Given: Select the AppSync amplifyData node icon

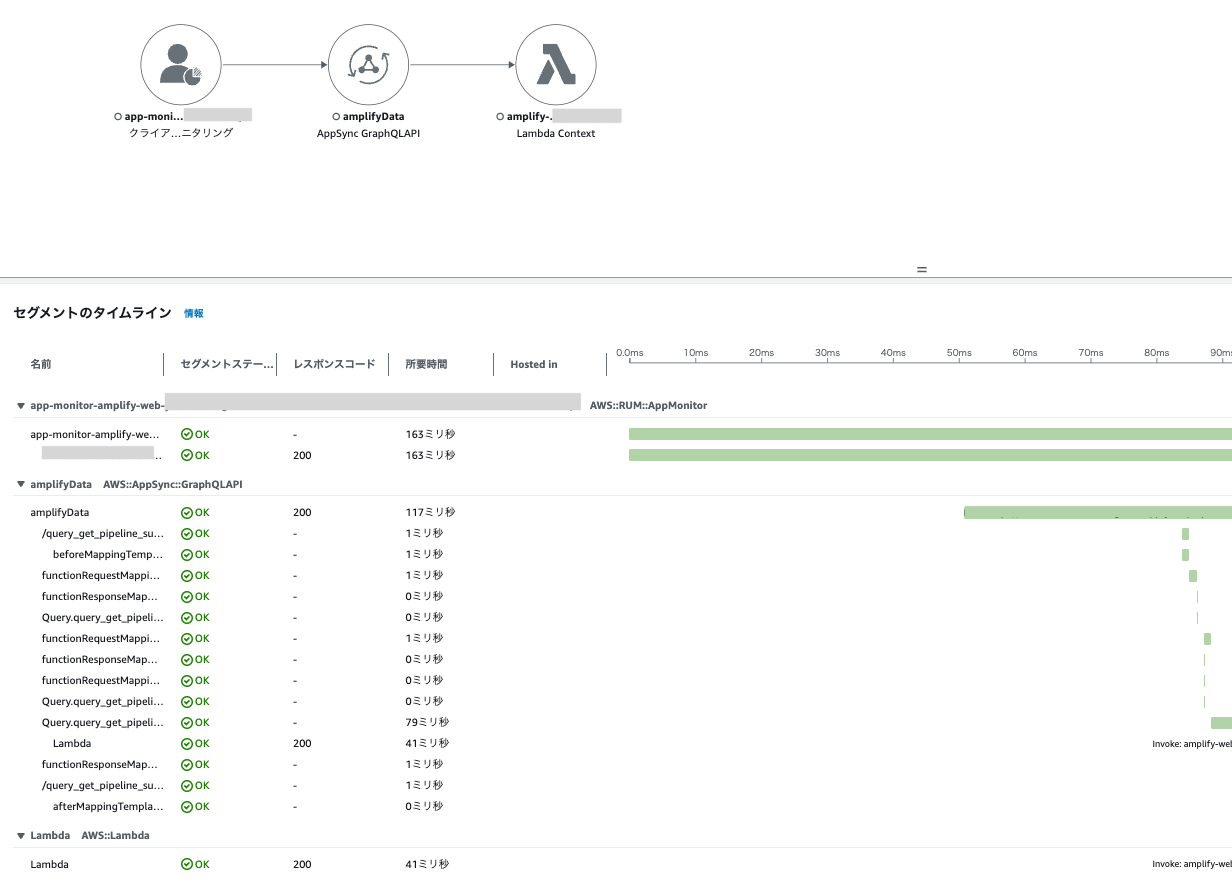Looking at the screenshot, I should pos(368,65).
